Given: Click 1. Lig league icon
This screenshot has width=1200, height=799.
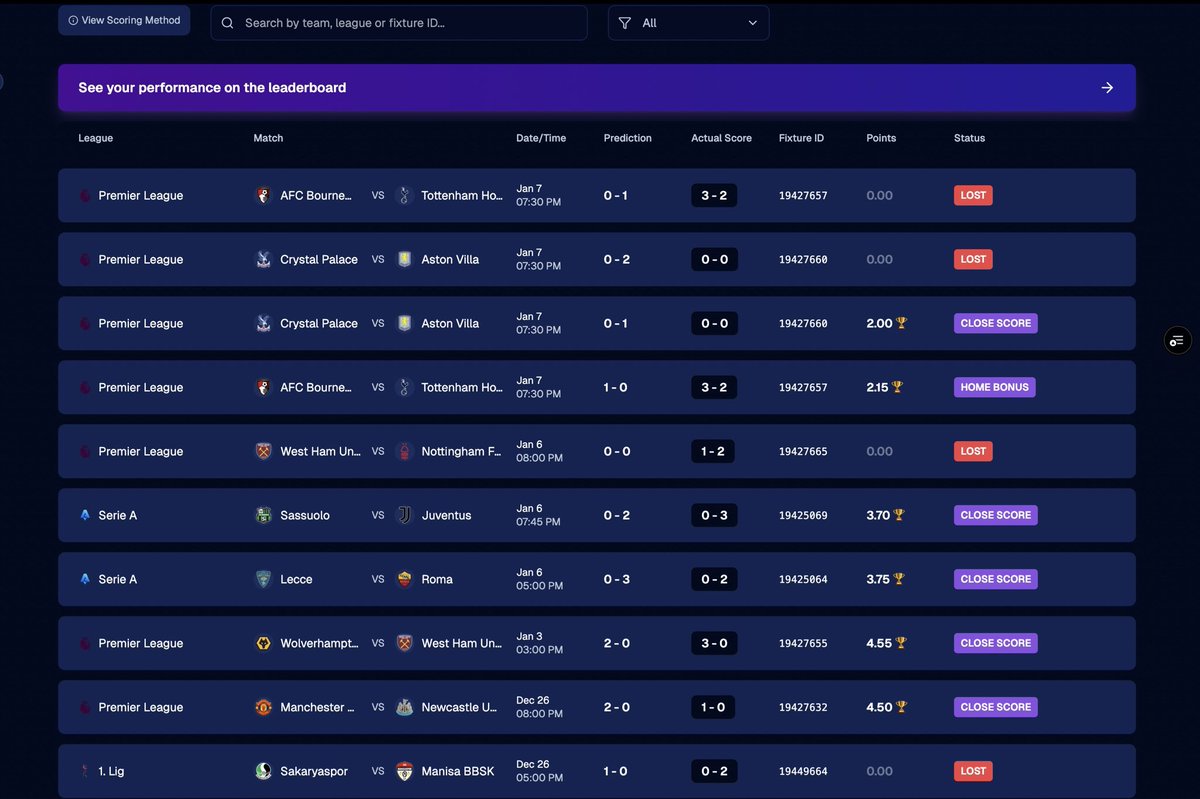Looking at the screenshot, I should tap(85, 771).
